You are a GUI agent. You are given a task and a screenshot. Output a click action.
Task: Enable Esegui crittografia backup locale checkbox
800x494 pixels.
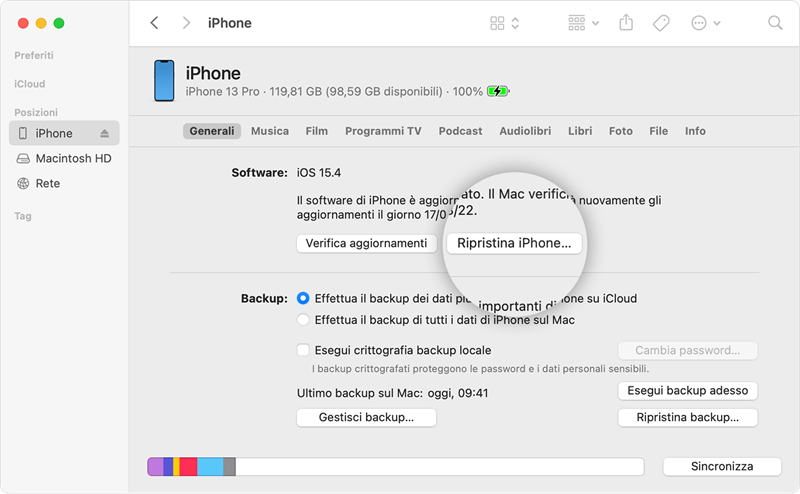[x=304, y=350]
